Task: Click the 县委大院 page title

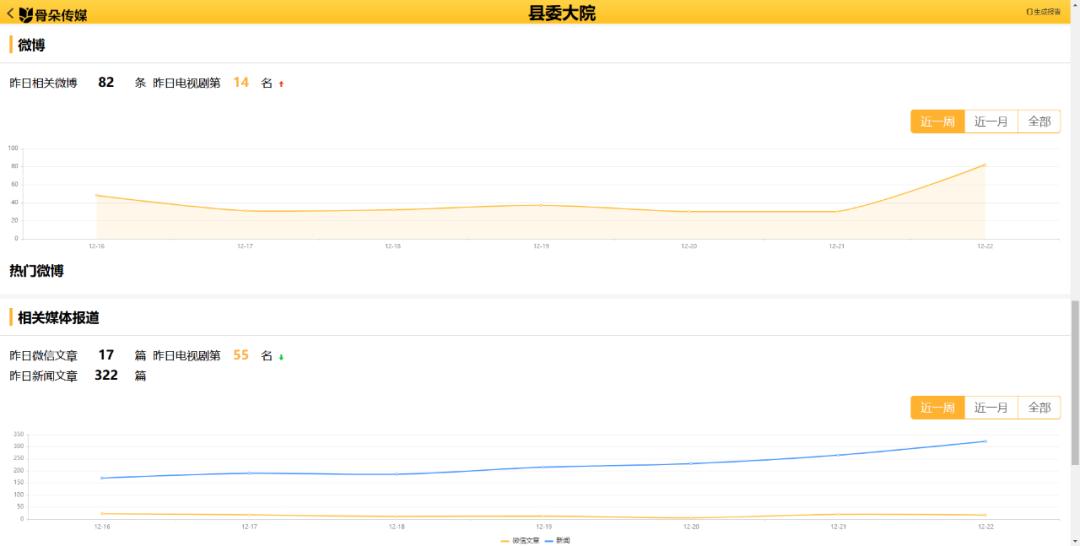Action: click(561, 13)
